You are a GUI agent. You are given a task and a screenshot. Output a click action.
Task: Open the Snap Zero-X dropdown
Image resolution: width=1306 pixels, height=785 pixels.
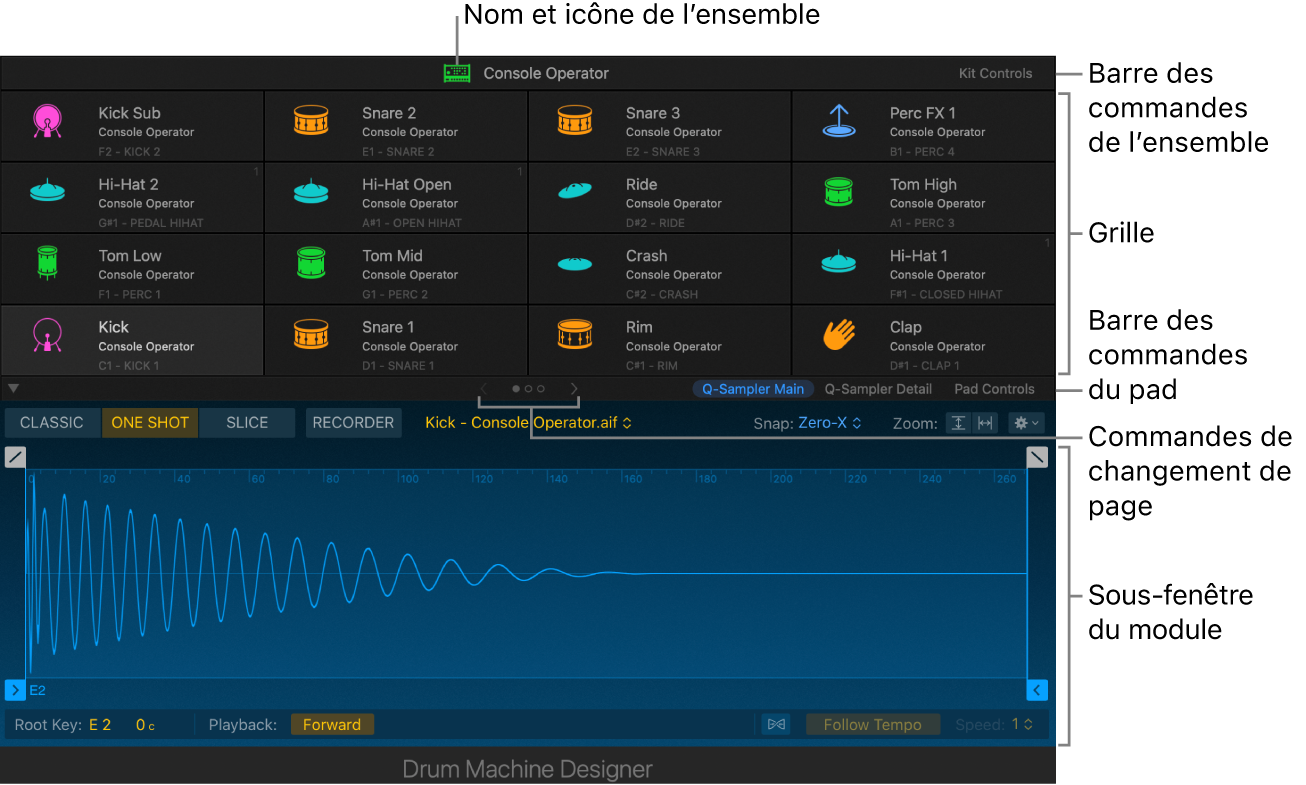832,422
